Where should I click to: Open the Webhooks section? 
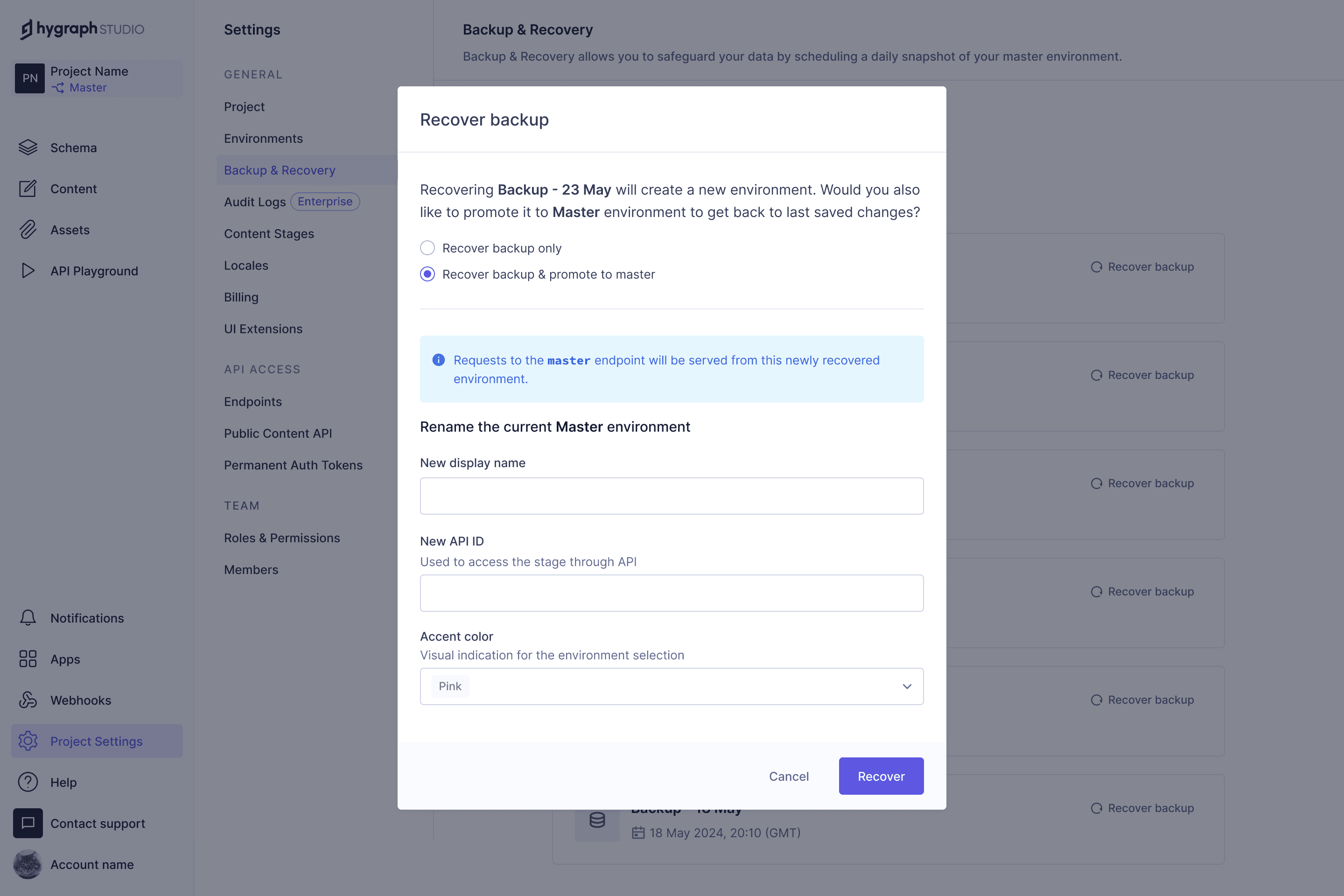[x=81, y=700]
